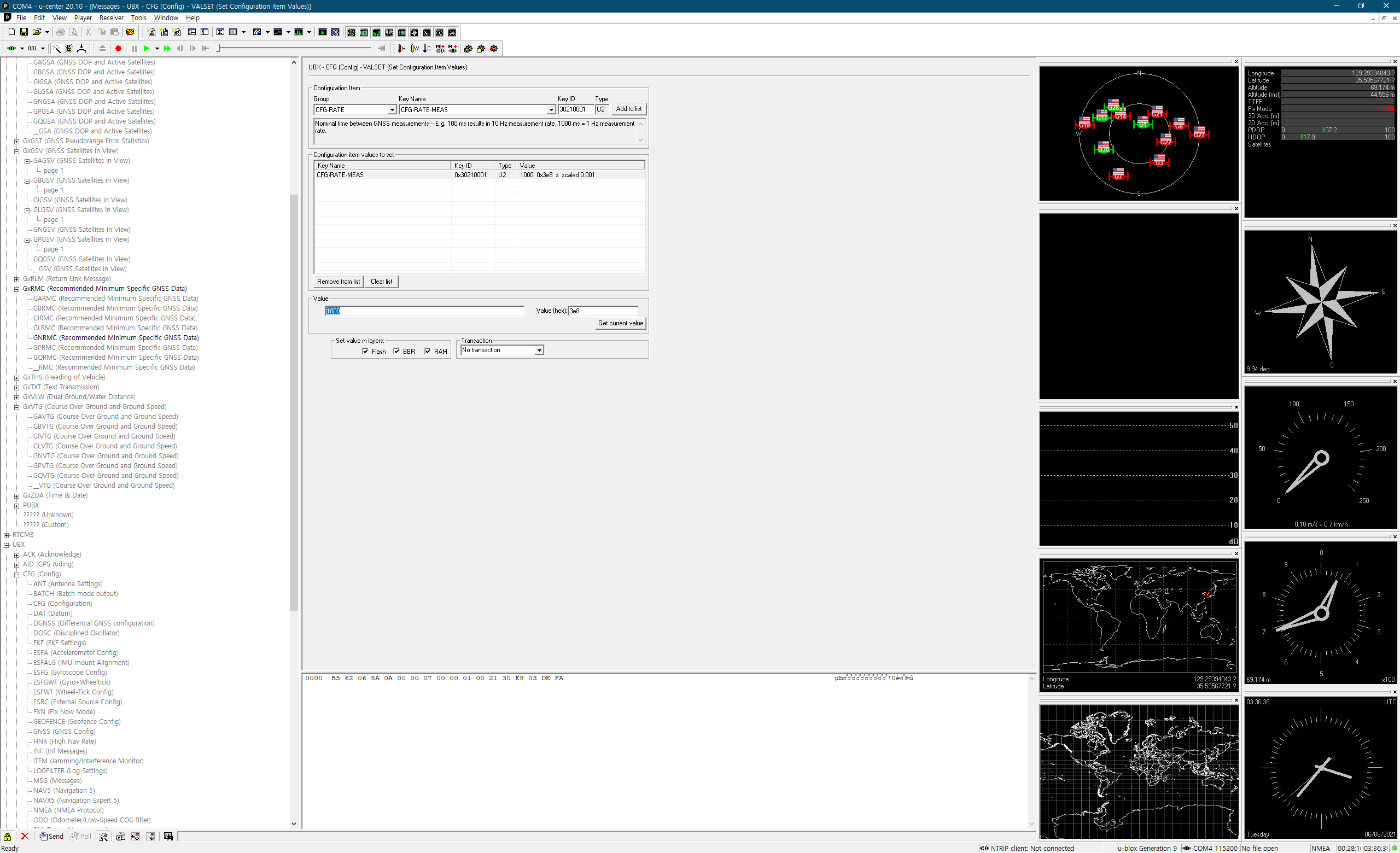Click the playback position slider handle
Image resolution: width=1400 pixels, height=853 pixels.
[x=219, y=49]
